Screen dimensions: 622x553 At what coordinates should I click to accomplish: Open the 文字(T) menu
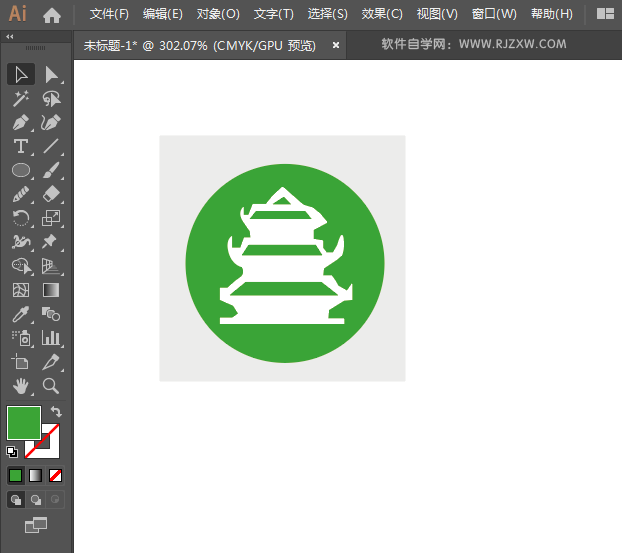pyautogui.click(x=274, y=14)
